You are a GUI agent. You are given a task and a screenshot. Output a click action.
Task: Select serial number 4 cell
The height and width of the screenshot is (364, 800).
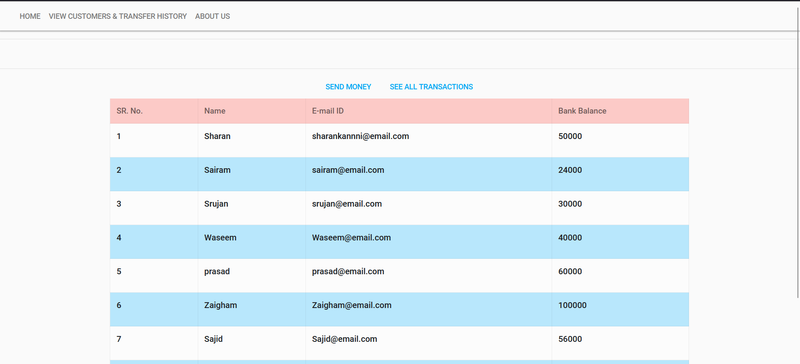tap(154, 241)
